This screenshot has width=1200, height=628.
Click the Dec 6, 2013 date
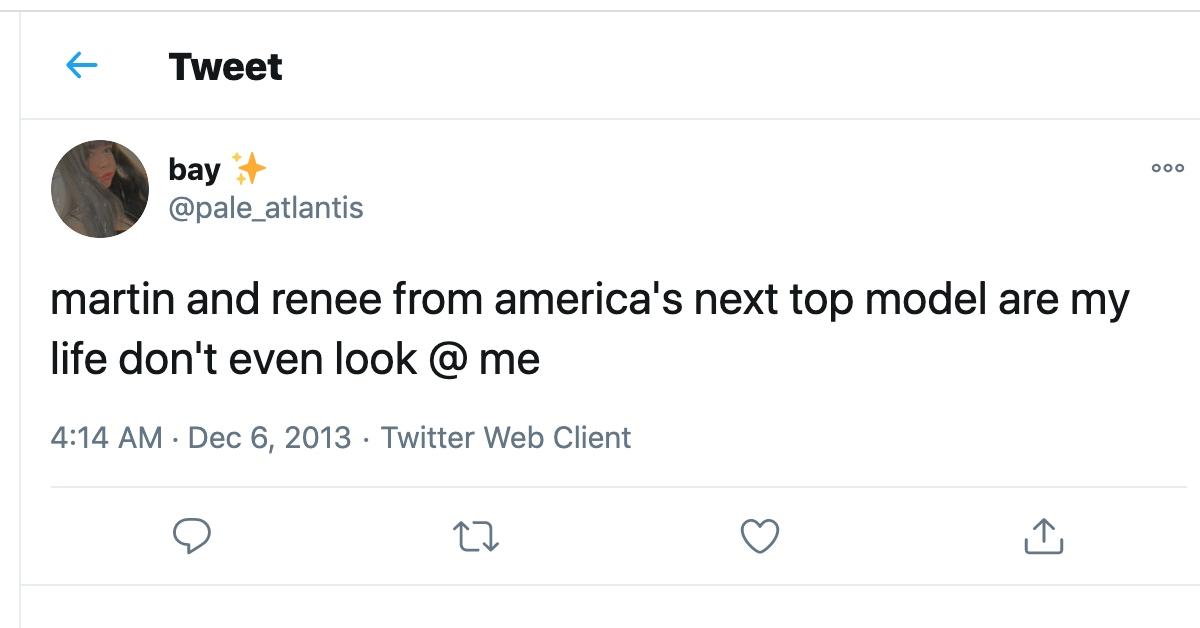point(269,438)
